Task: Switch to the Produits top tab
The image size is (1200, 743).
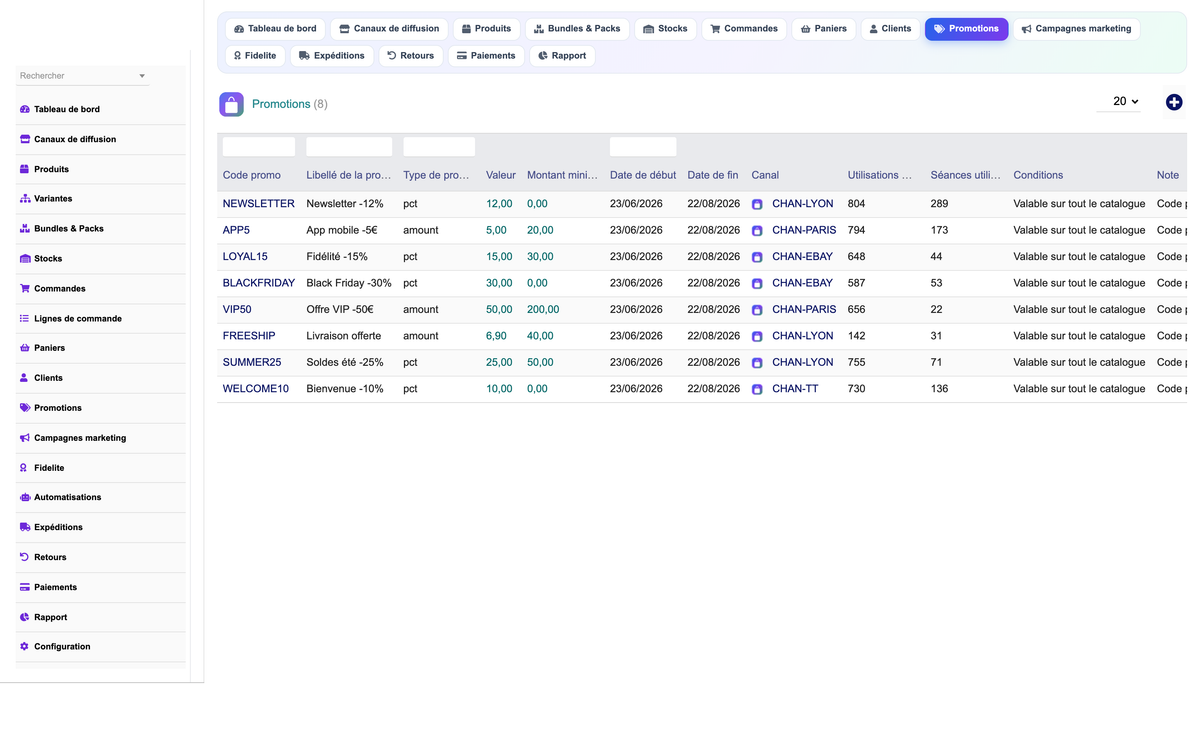Action: click(x=486, y=29)
